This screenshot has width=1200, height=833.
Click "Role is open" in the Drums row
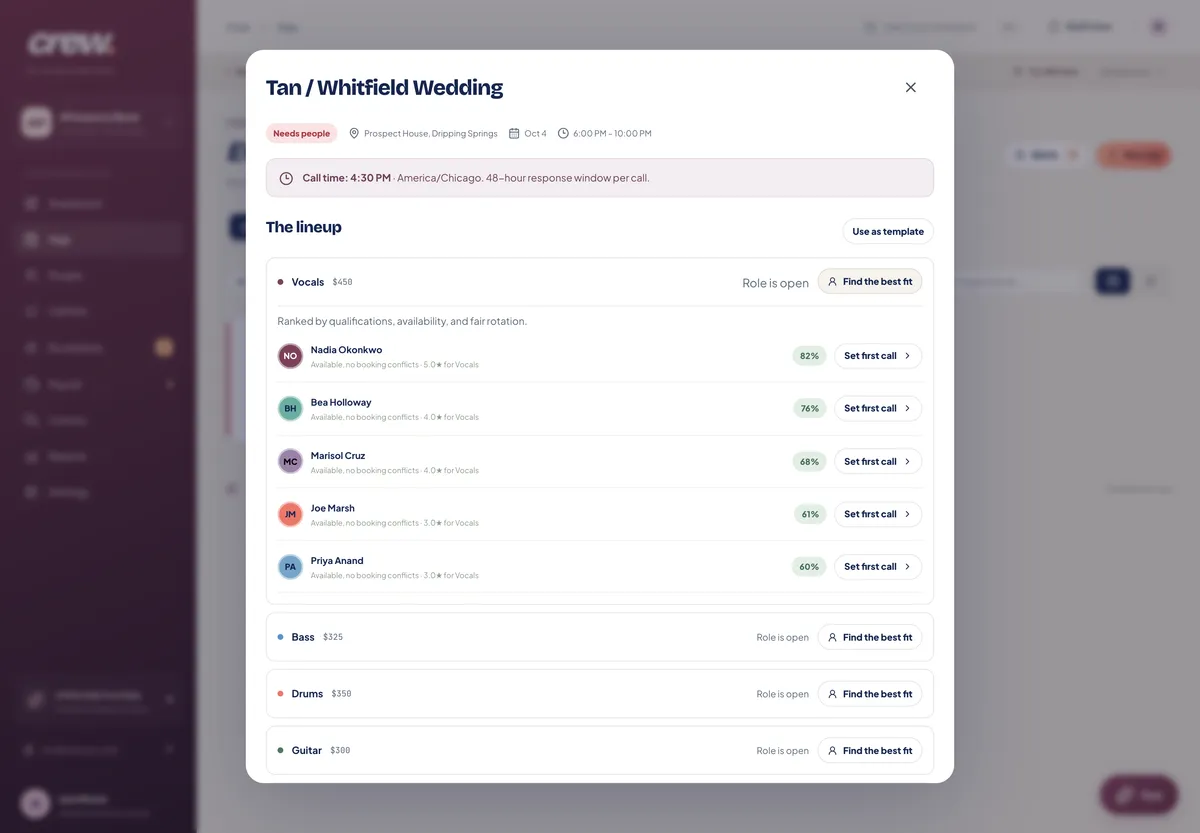[783, 694]
